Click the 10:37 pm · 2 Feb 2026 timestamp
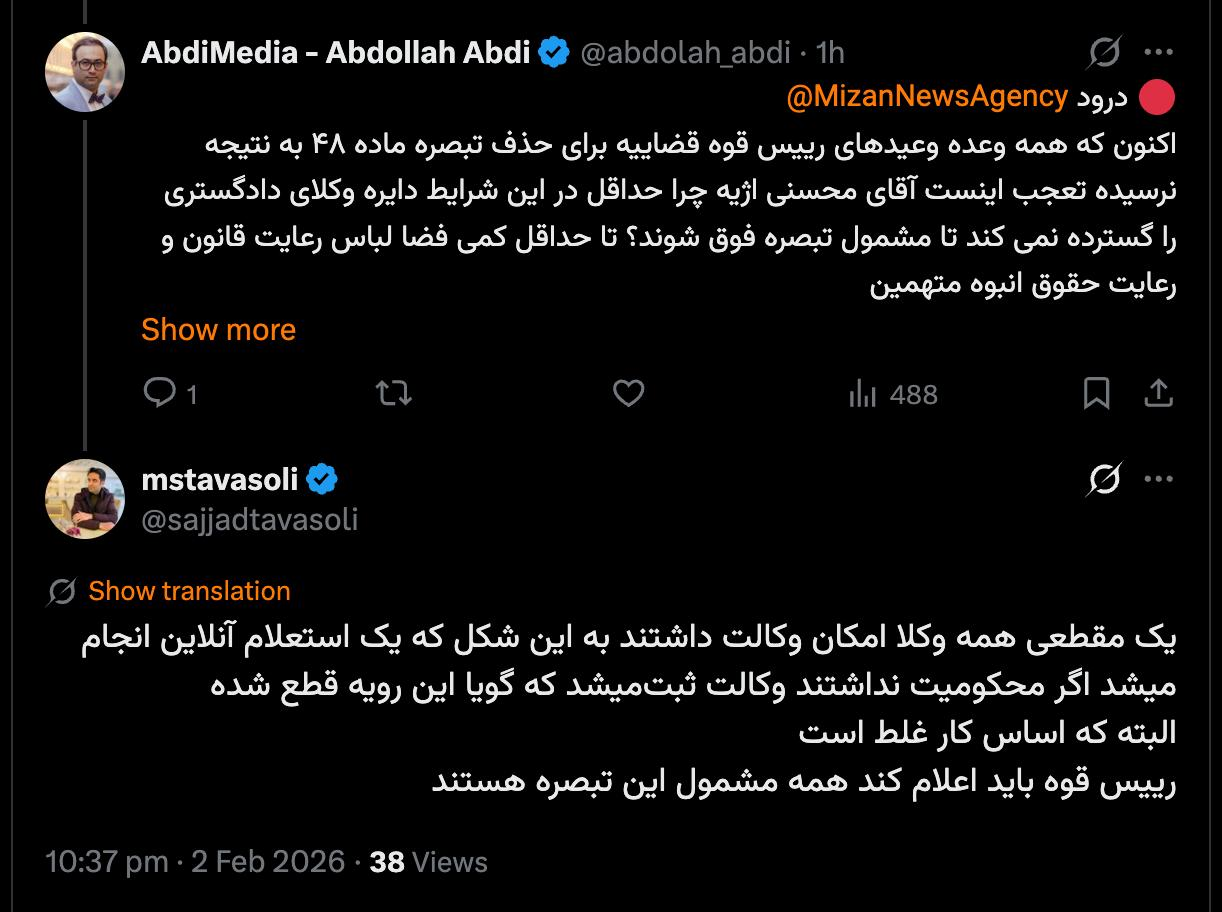The height and width of the screenshot is (912, 1222). [x=195, y=862]
